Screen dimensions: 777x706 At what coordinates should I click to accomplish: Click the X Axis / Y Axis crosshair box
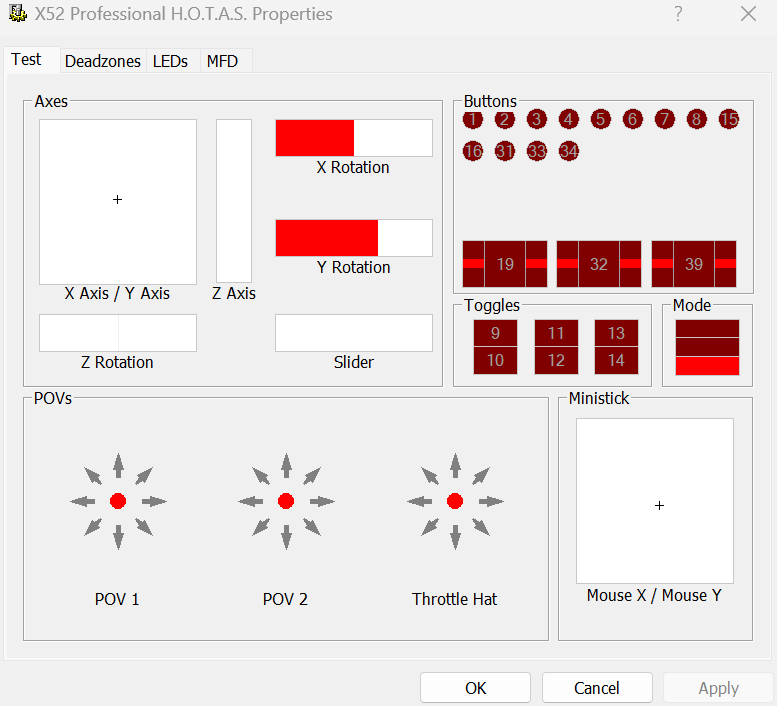click(118, 202)
